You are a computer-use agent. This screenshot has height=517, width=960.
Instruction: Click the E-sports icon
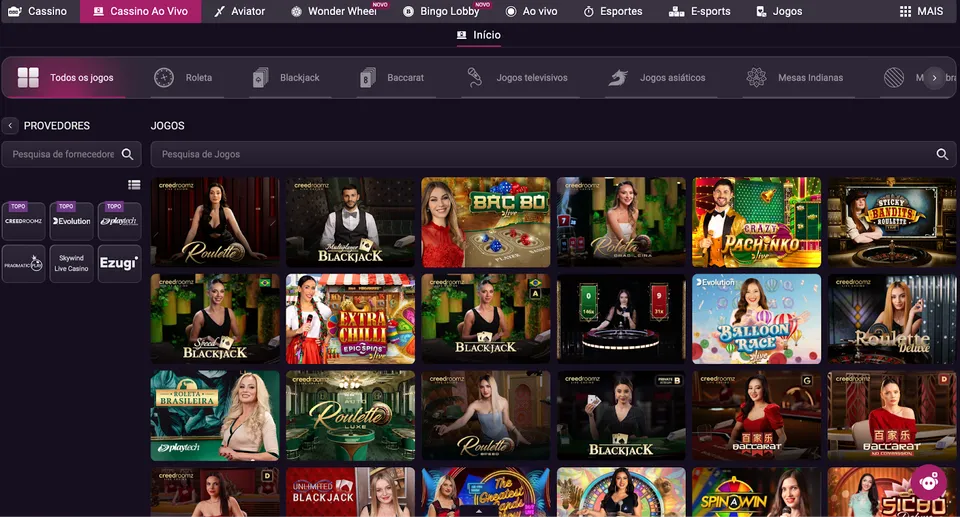point(676,11)
